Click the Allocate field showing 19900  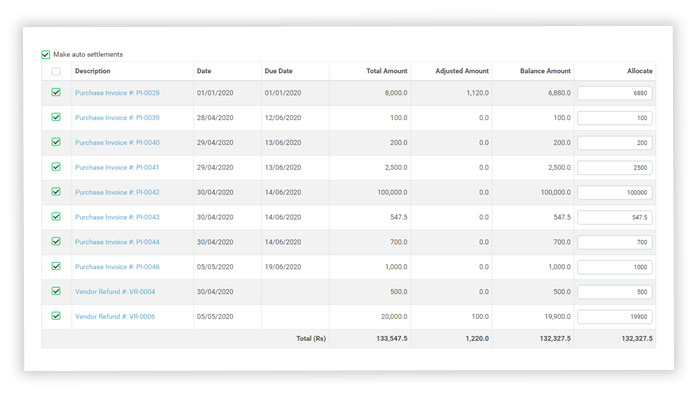[615, 317]
